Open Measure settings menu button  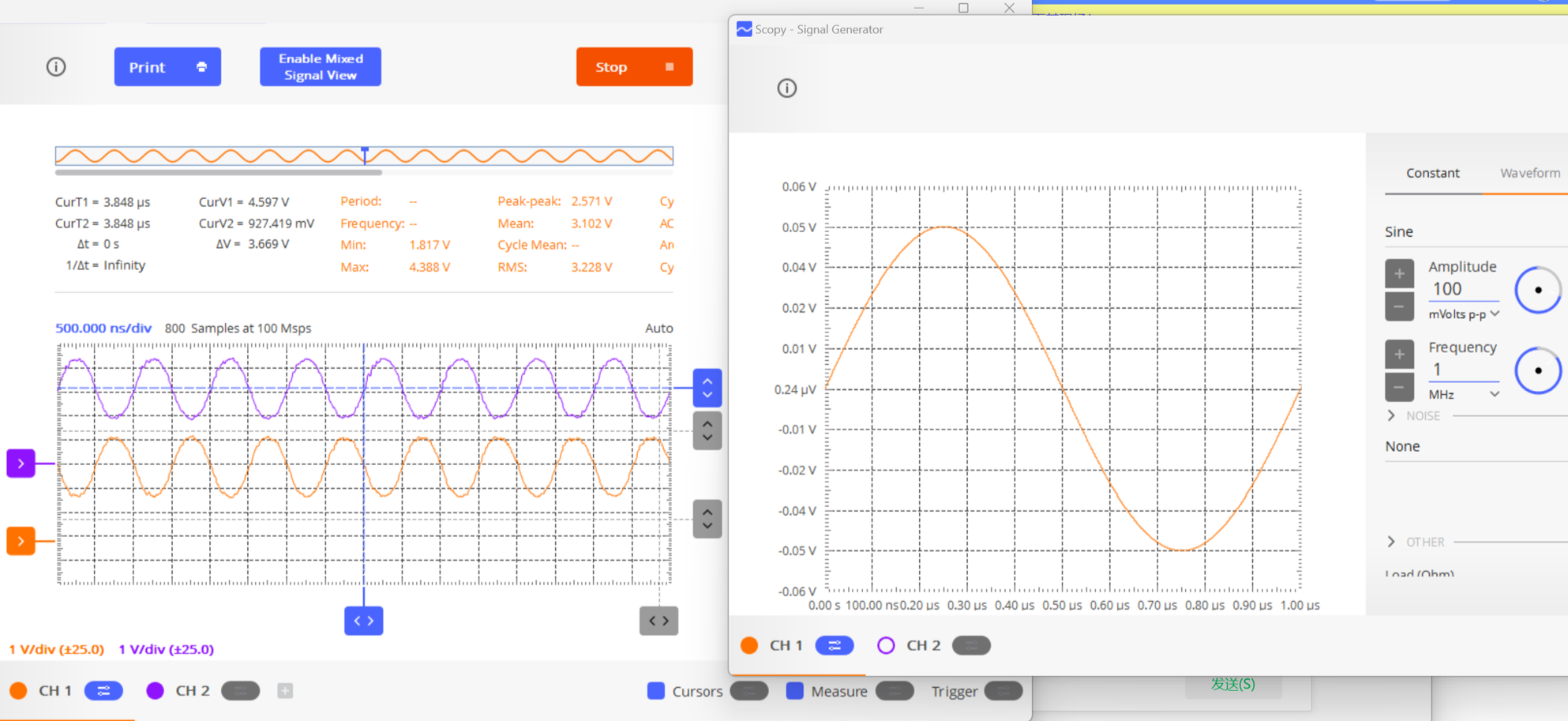pos(895,691)
